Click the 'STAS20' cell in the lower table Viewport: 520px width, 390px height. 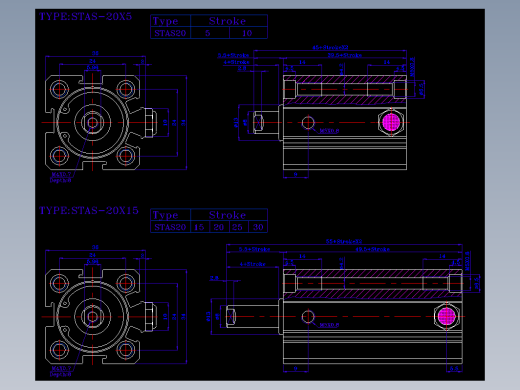click(170, 227)
